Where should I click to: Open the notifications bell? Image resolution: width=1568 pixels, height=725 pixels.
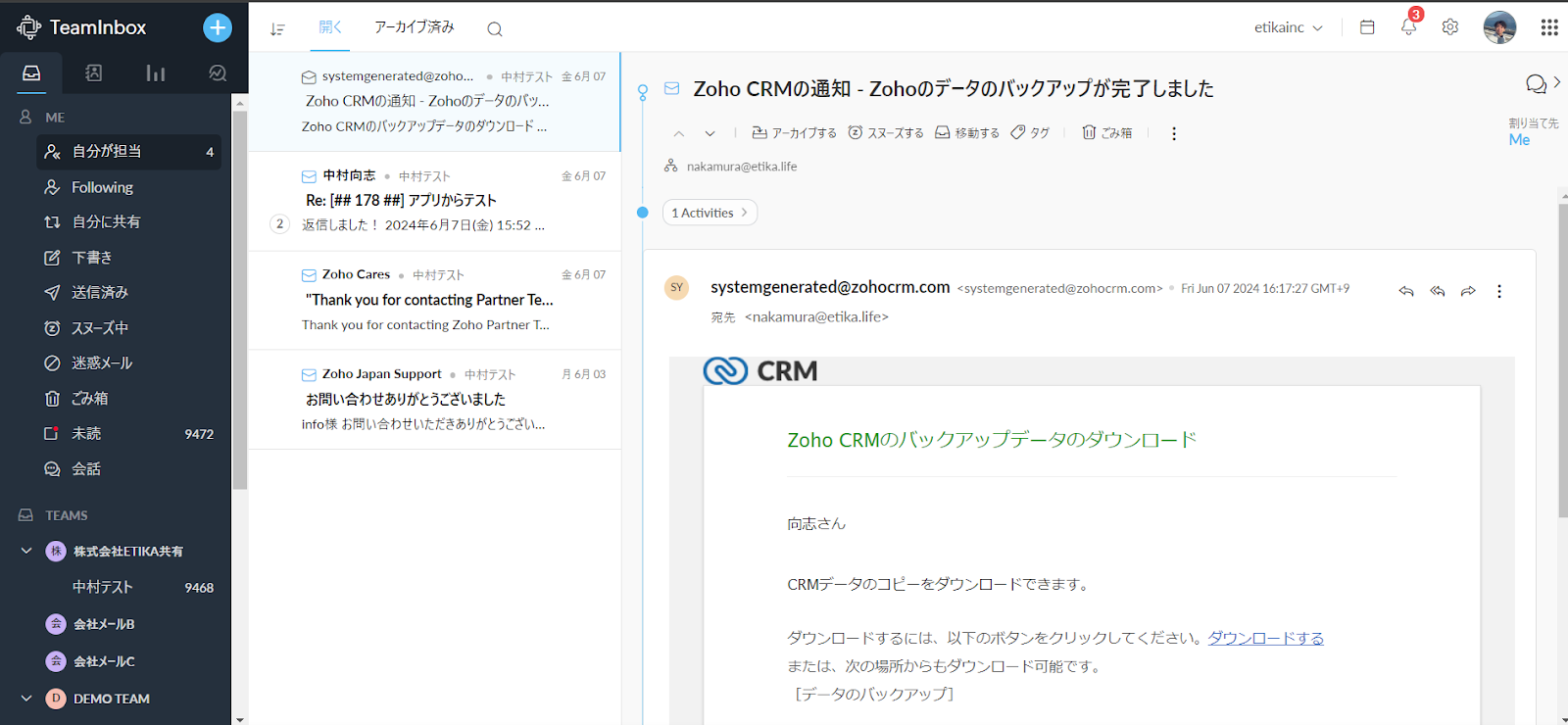pos(1408,27)
